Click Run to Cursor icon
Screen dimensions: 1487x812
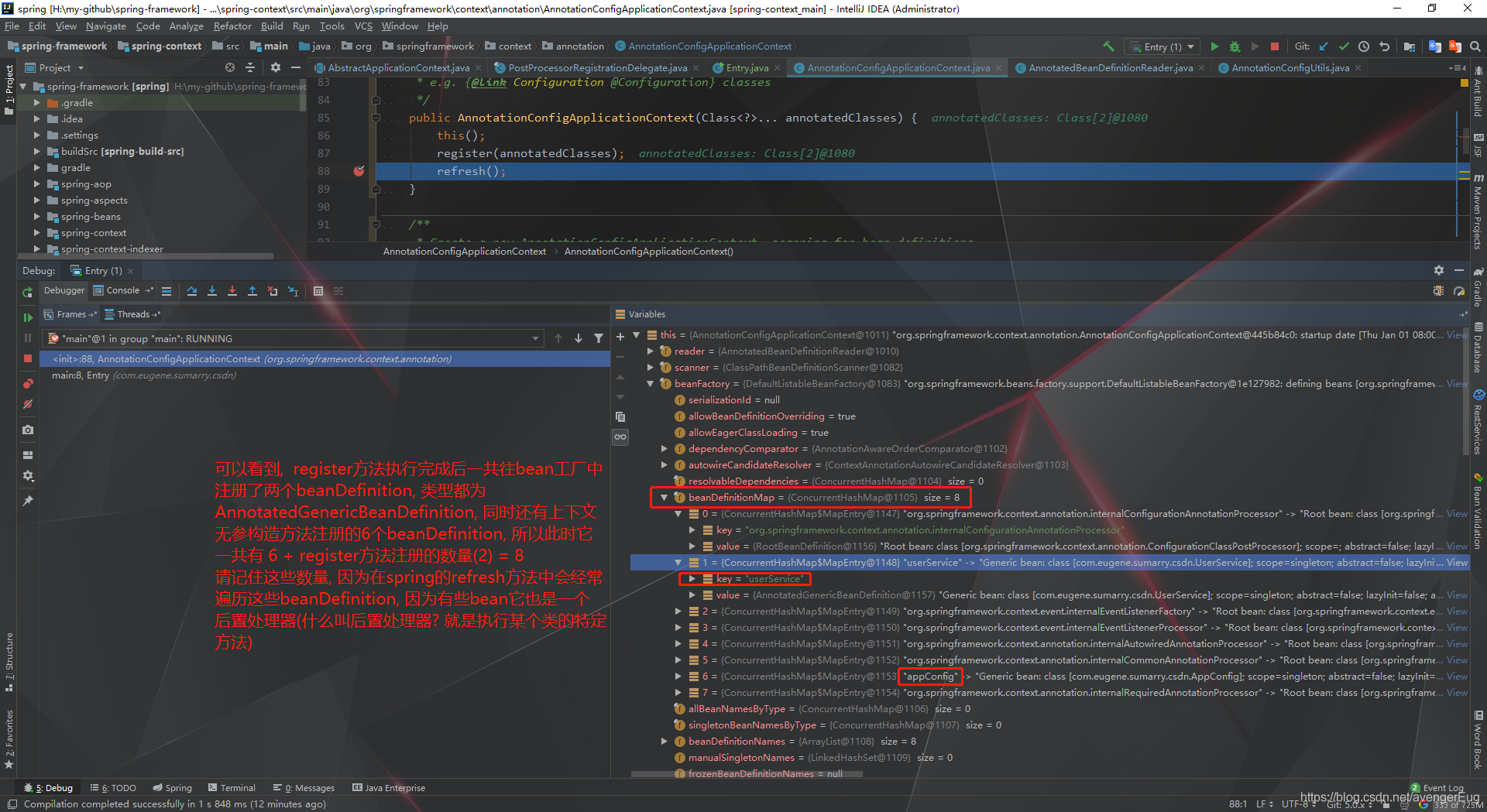coord(293,291)
